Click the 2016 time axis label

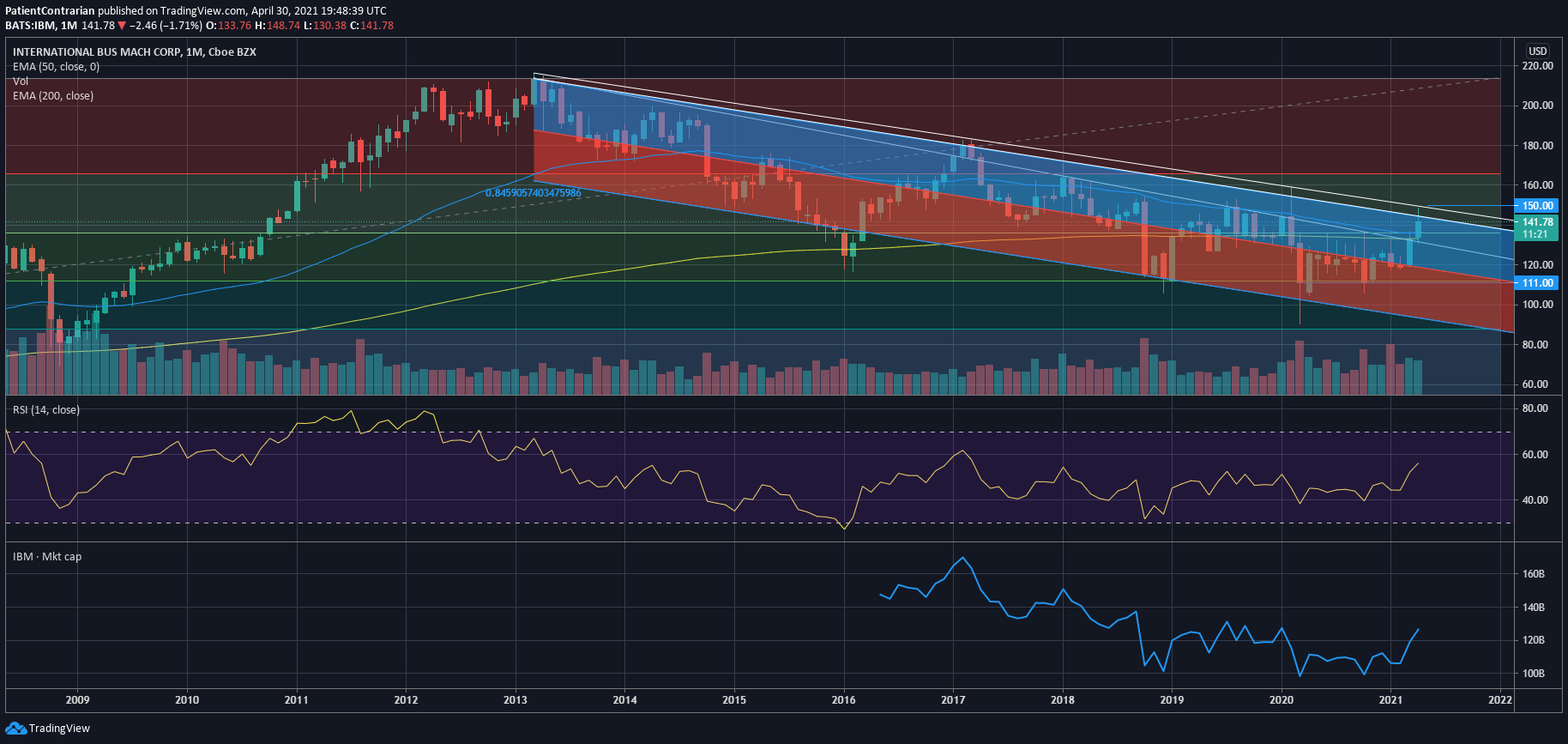(844, 700)
